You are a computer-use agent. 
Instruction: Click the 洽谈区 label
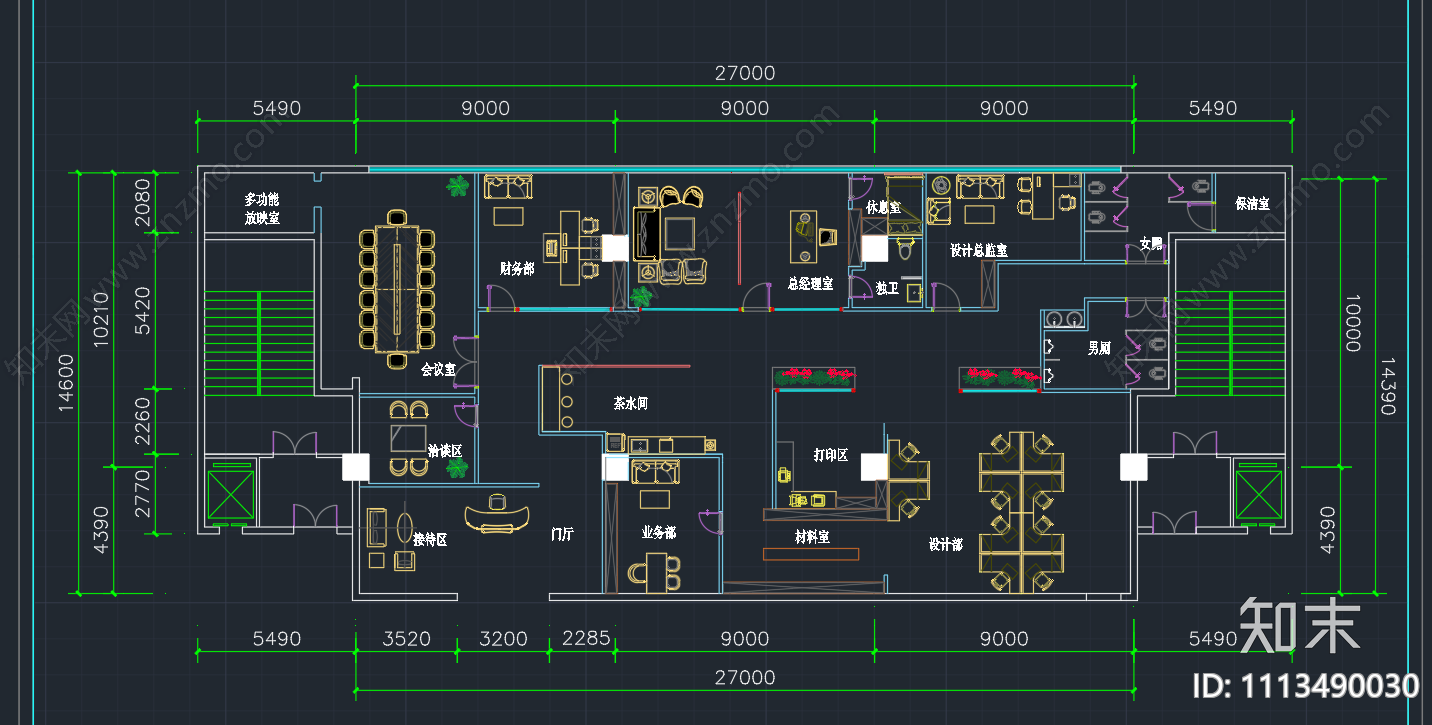coord(445,451)
